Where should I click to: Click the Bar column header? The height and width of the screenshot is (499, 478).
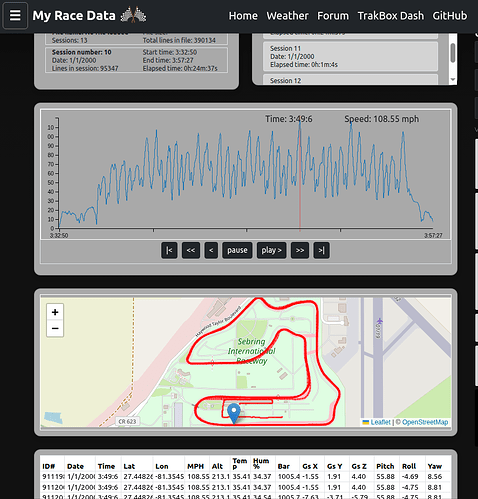pos(284,466)
